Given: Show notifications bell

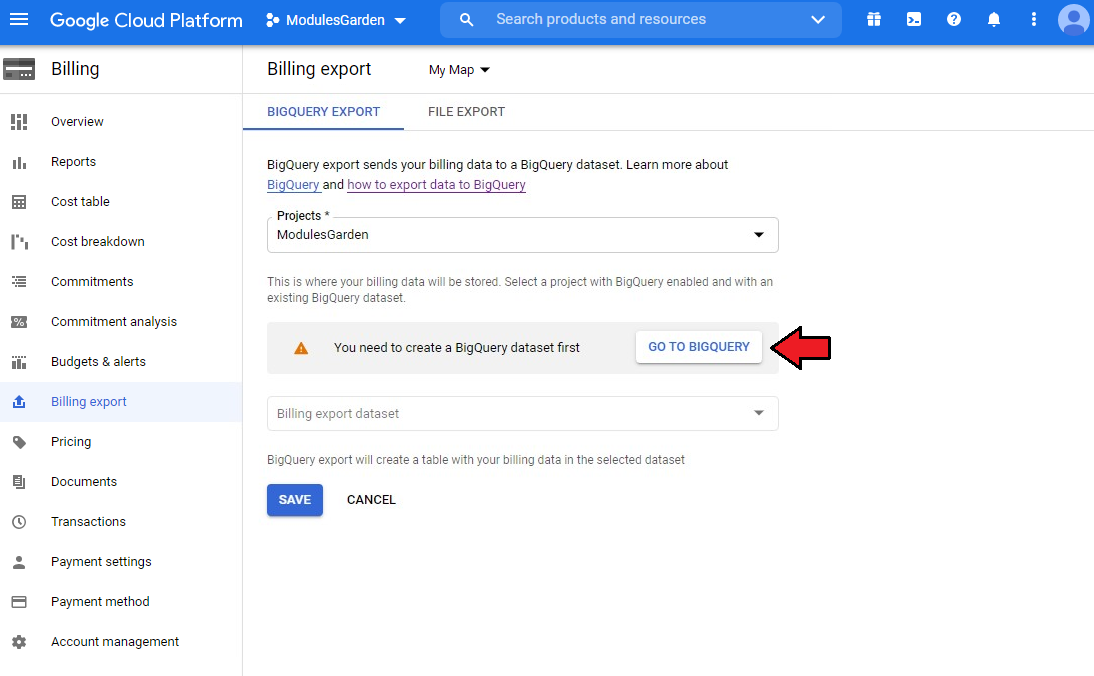Looking at the screenshot, I should [x=994, y=20].
